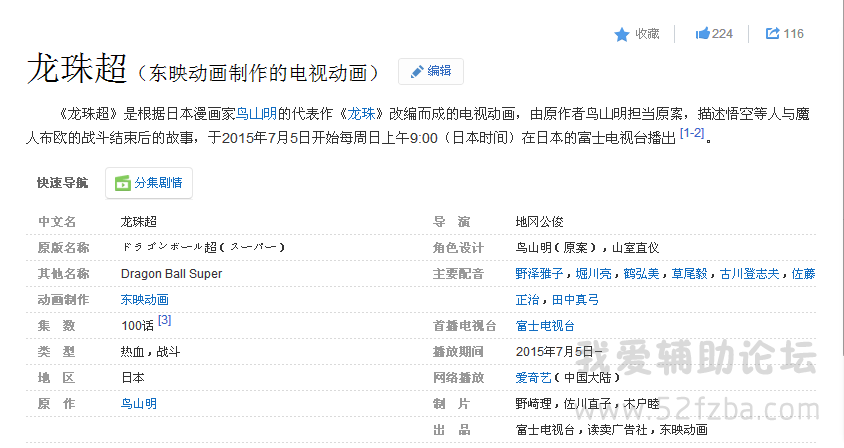Click the thumbs-up like icon
Image resolution: width=844 pixels, height=448 pixels.
pos(702,33)
